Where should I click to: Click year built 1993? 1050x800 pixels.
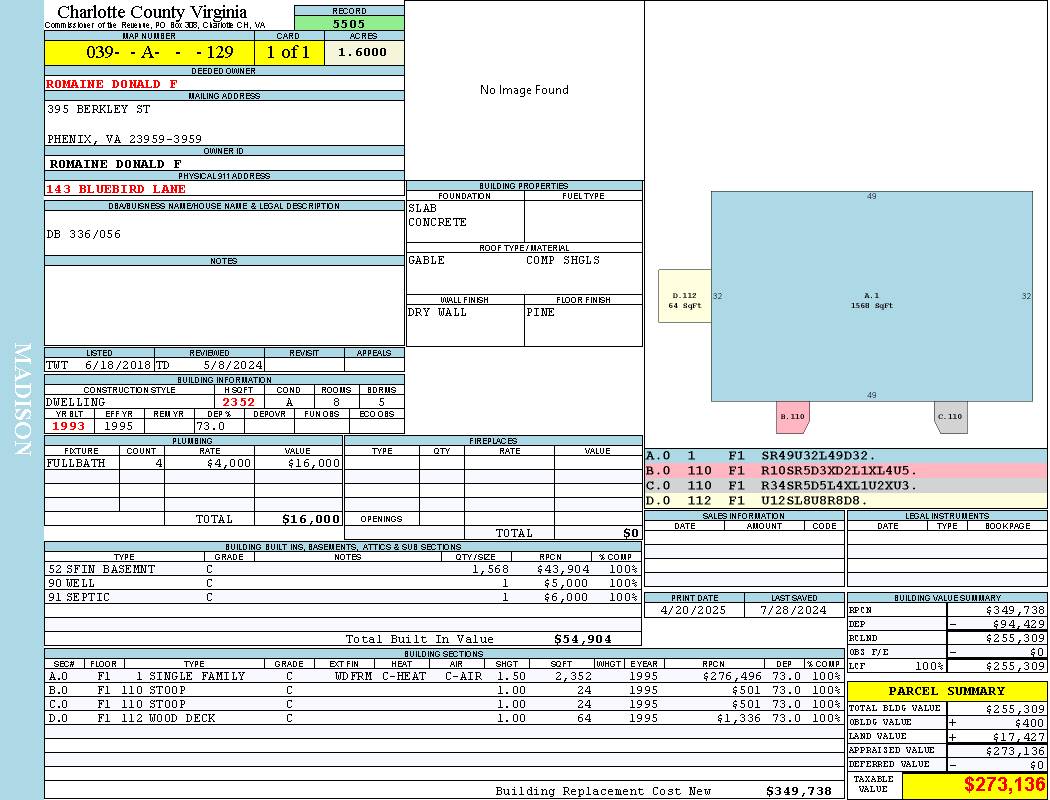point(69,426)
